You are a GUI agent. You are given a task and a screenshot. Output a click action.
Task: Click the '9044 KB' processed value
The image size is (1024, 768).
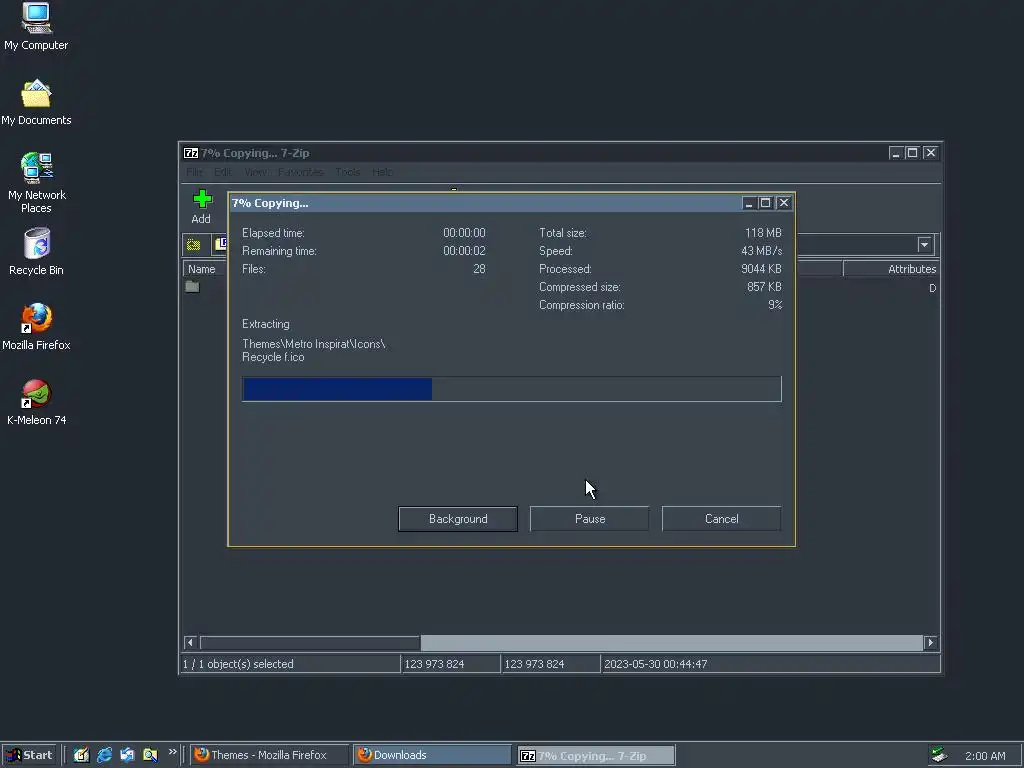tap(761, 268)
